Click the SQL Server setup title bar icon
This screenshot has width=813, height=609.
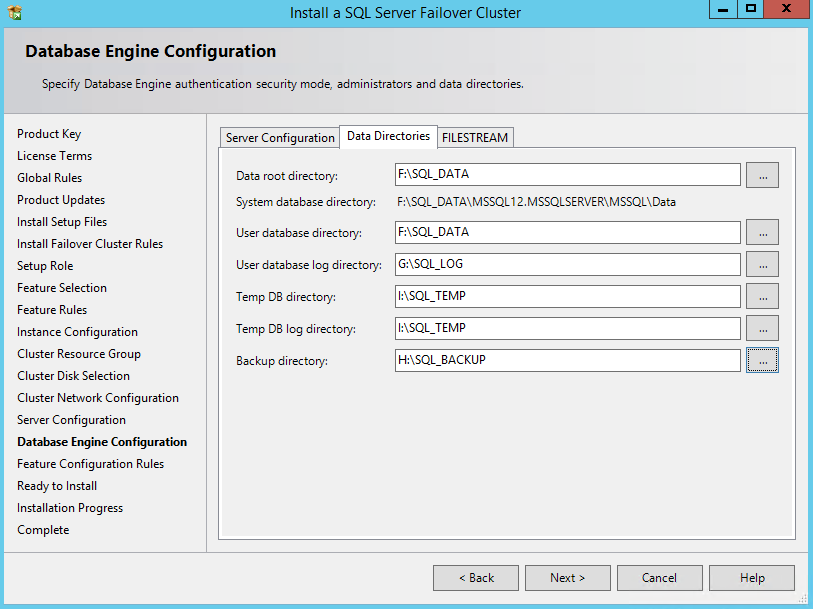point(16,13)
